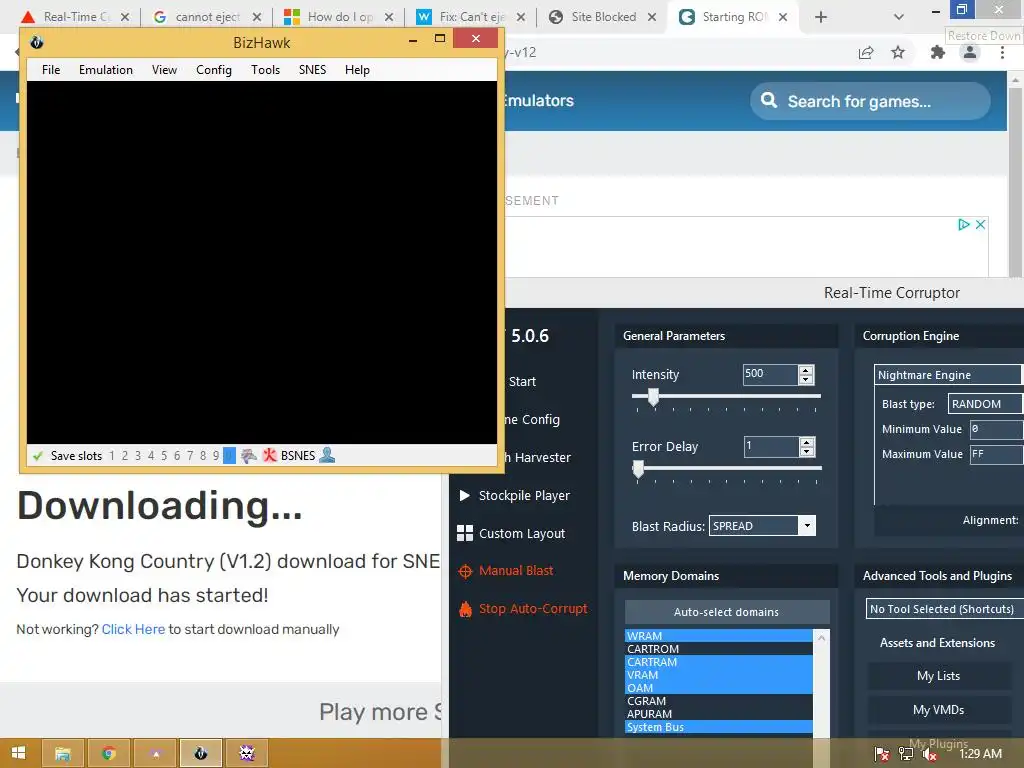Click the Auto-select domains button

pos(727,612)
